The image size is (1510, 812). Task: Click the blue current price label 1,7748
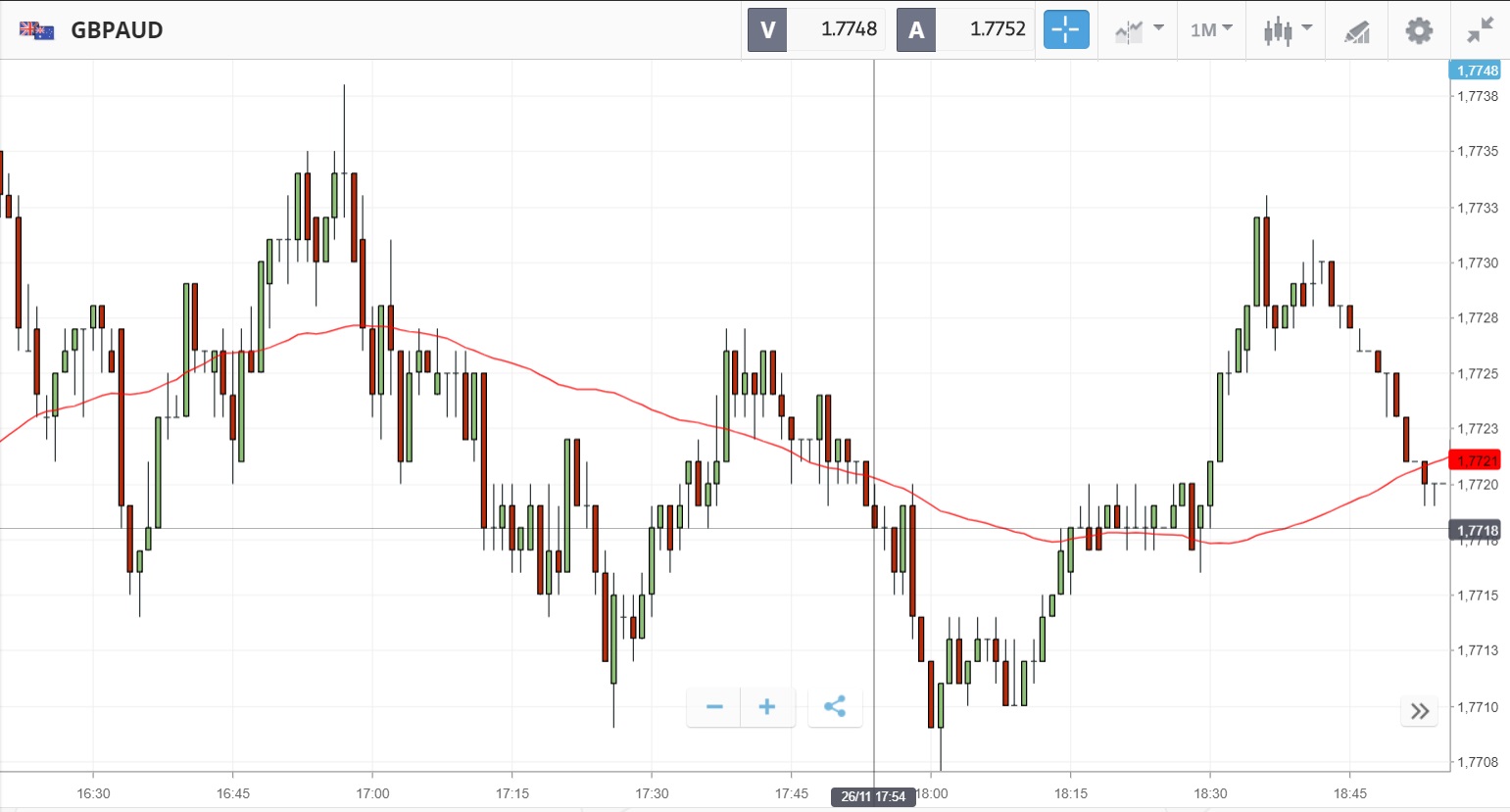pos(1475,71)
